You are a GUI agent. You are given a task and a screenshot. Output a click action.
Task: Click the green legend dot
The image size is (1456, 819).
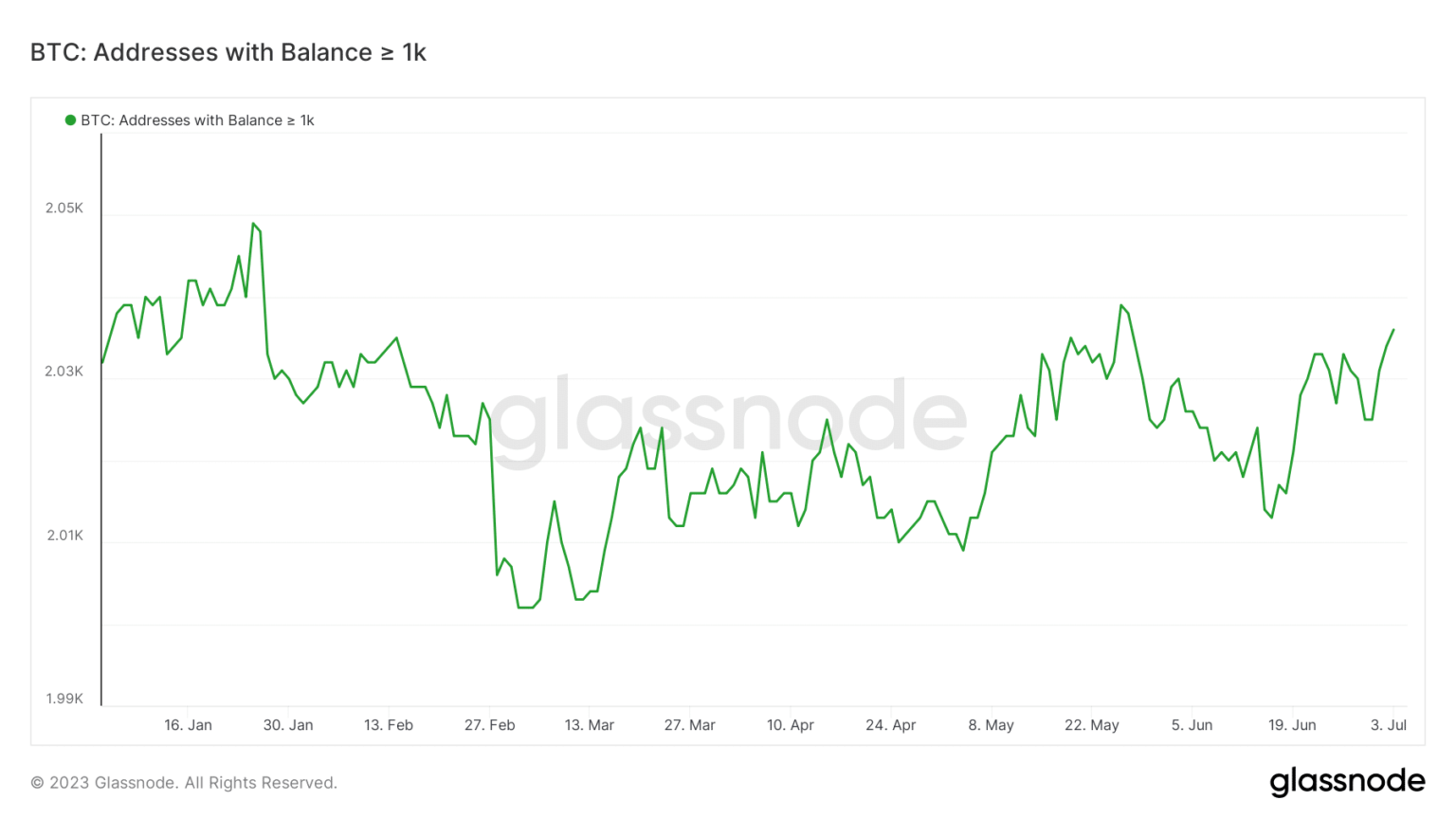point(70,120)
